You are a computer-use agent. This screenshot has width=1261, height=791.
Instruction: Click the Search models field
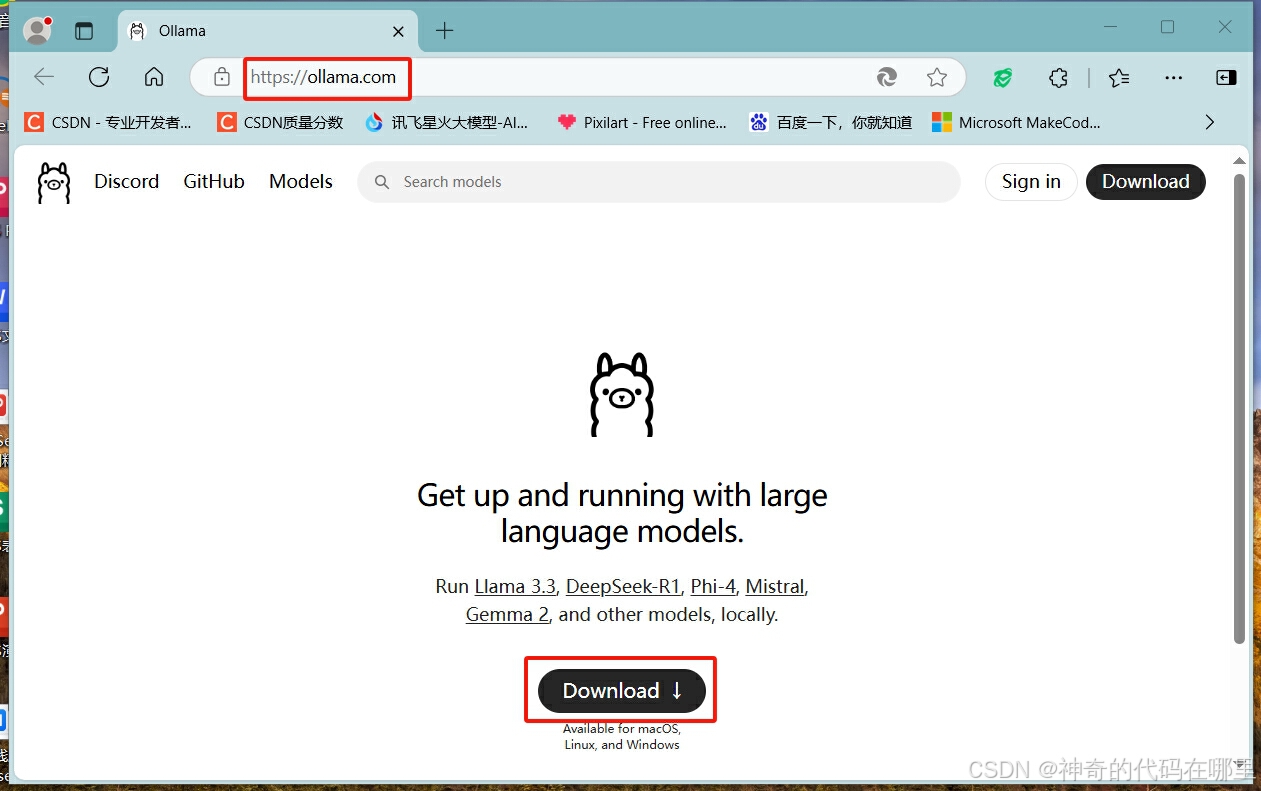pyautogui.click(x=659, y=182)
